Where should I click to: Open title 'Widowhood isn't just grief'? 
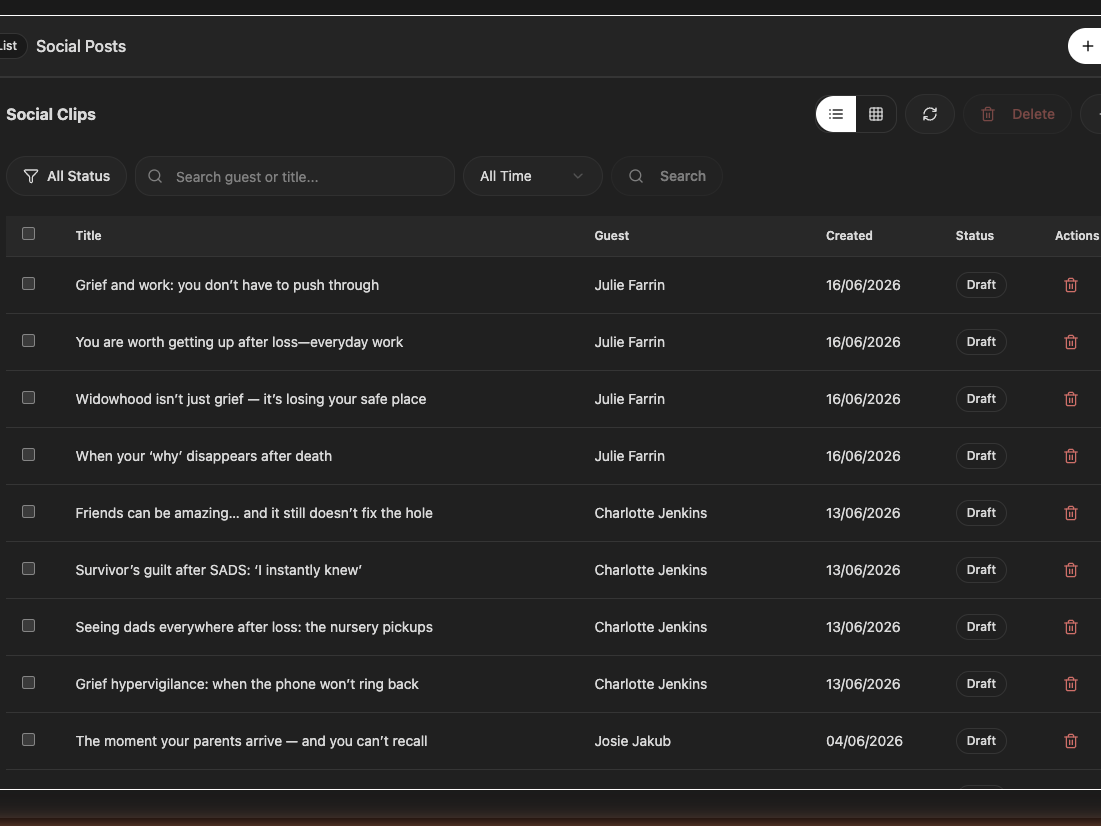251,399
